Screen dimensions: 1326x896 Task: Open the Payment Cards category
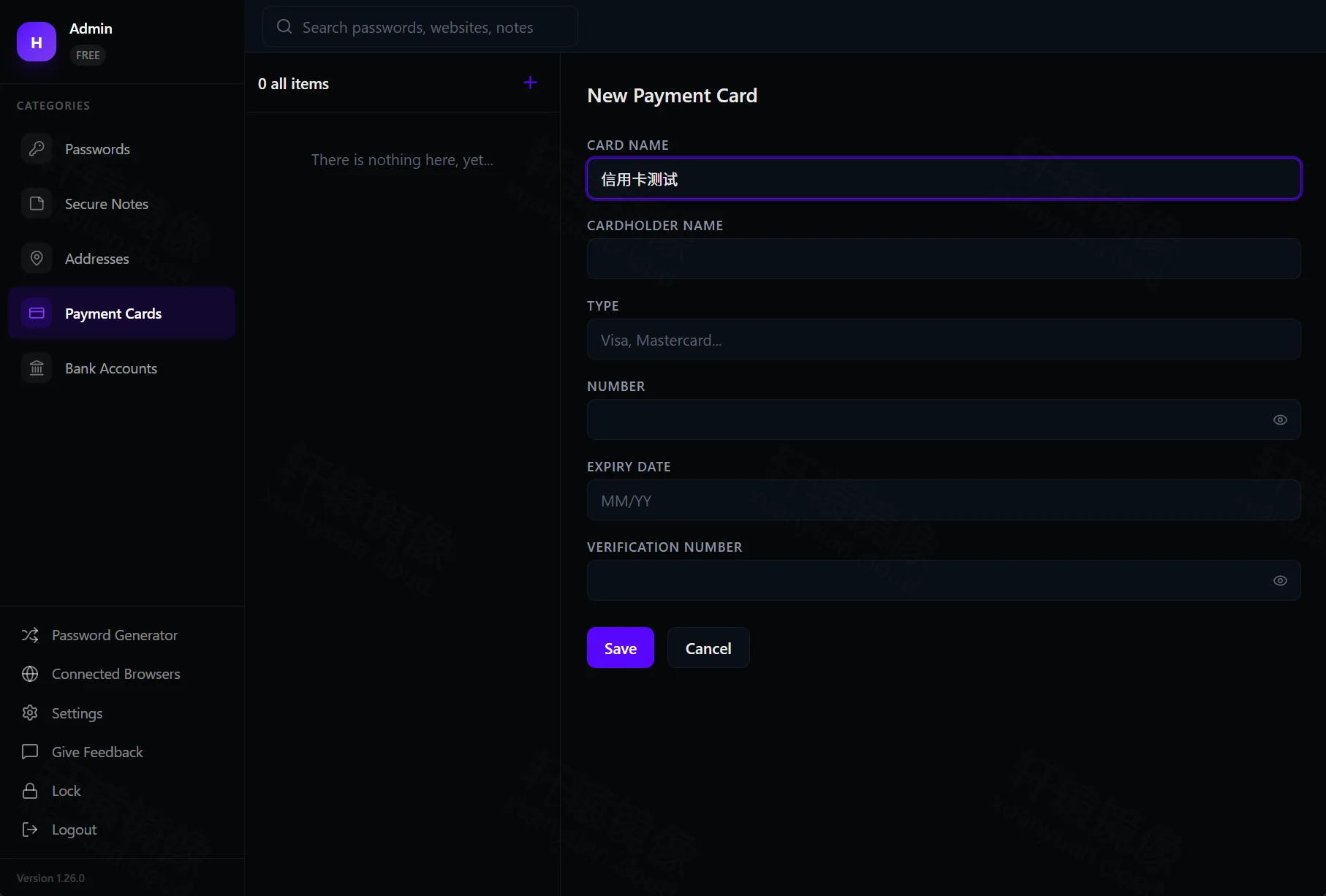[x=121, y=313]
